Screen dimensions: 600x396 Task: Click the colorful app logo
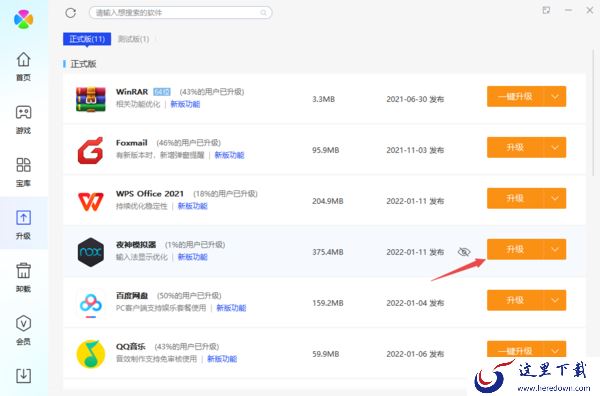(x=23, y=19)
